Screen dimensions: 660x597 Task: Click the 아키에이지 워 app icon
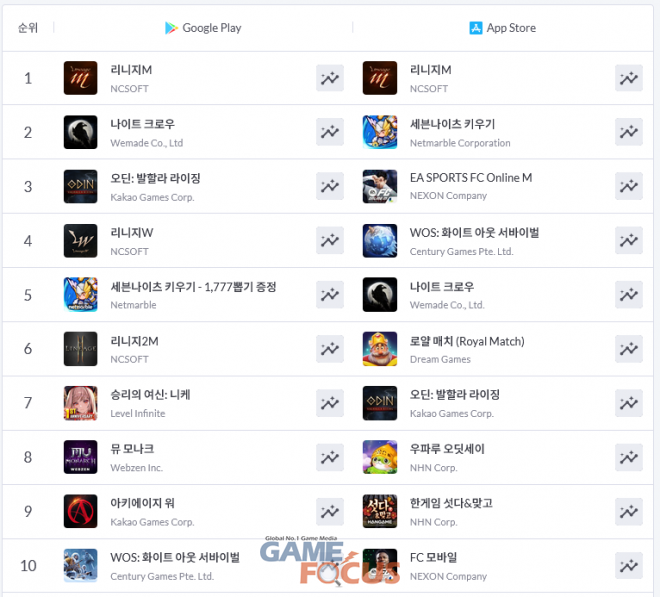[x=80, y=511]
